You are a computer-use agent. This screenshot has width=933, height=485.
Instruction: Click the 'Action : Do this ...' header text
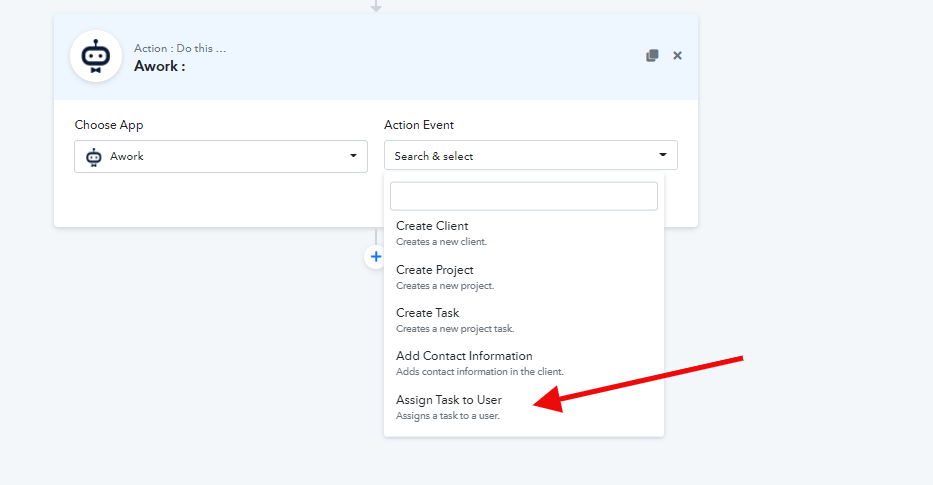tap(180, 48)
